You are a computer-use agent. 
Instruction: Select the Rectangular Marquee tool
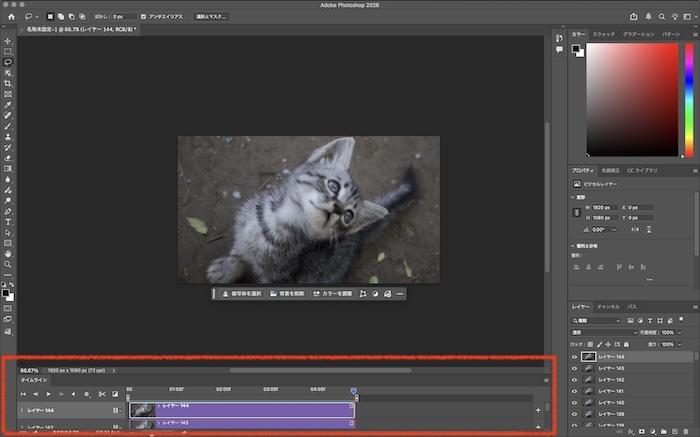point(8,51)
